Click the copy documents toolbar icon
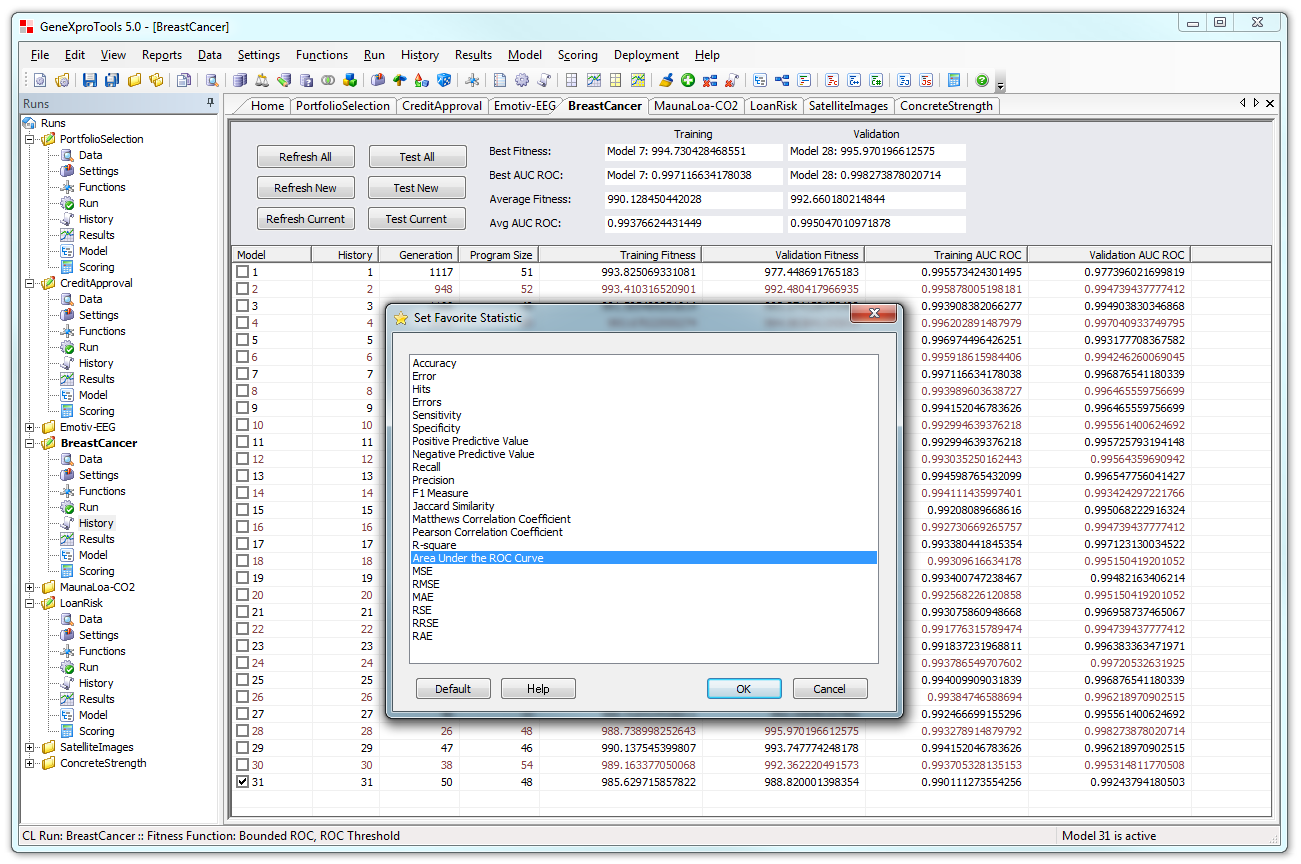Screen dimensions: 1301x864 pos(183,80)
